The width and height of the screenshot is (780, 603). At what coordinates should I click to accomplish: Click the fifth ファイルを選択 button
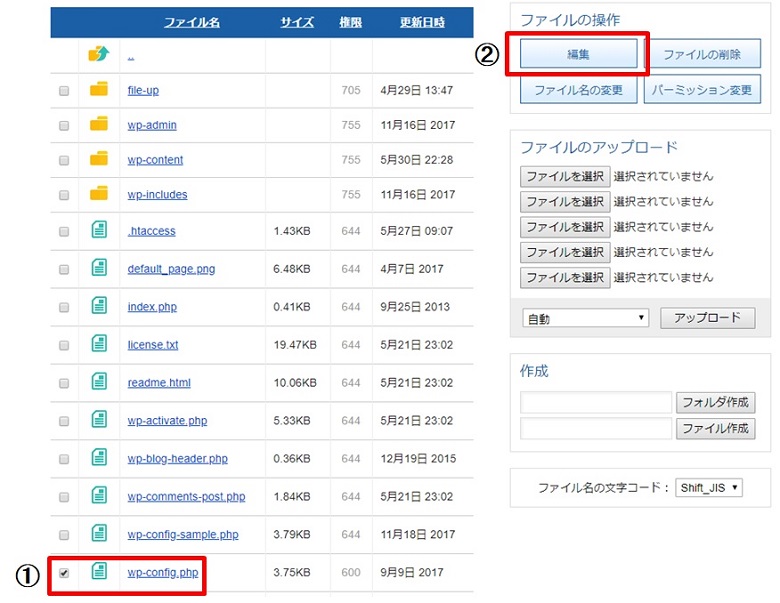565,278
